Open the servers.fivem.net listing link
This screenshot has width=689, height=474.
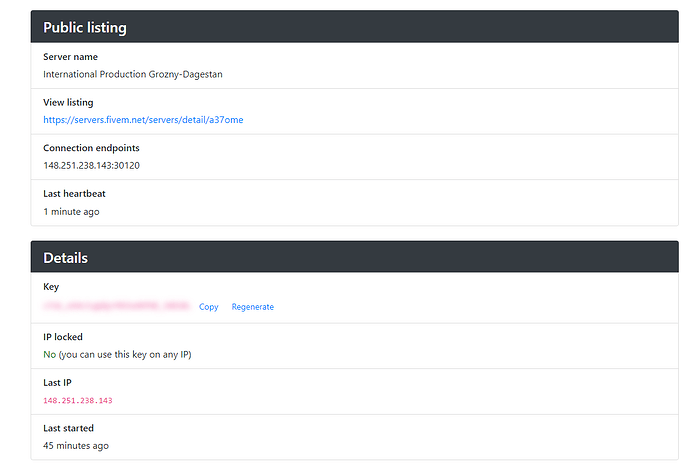[x=143, y=120]
